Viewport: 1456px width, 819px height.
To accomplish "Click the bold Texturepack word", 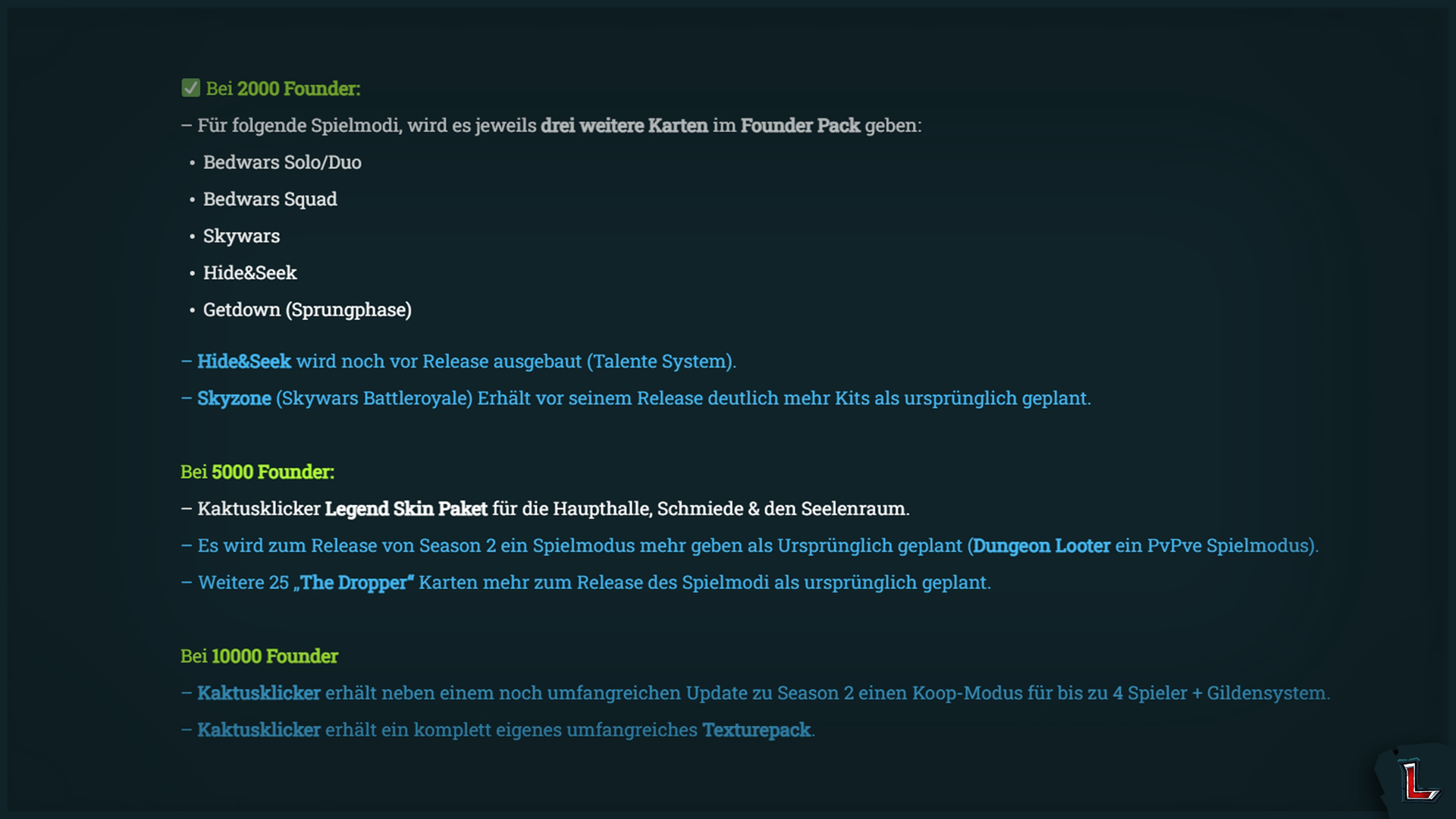I will 757,730.
